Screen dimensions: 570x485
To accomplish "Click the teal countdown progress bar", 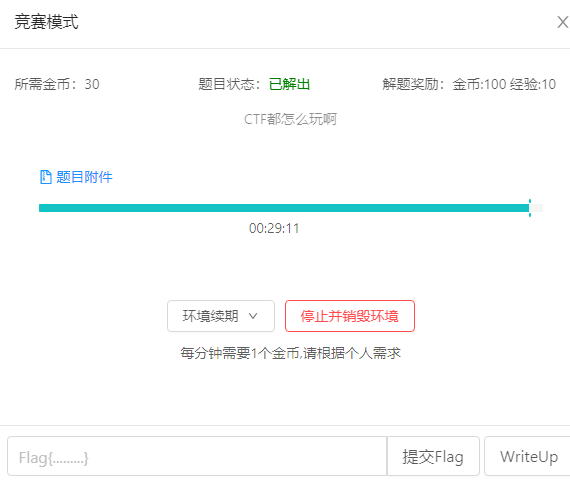I will coord(291,208).
